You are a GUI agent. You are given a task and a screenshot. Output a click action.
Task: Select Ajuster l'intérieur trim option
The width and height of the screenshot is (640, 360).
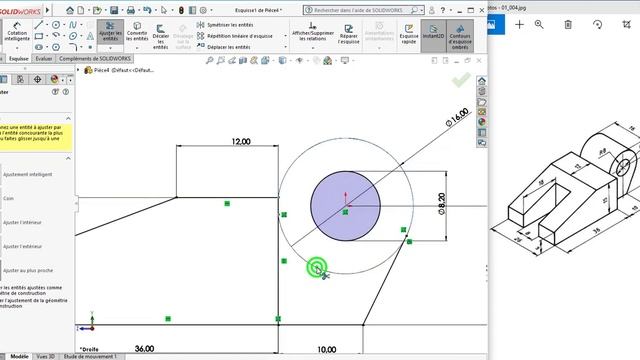tap(22, 222)
